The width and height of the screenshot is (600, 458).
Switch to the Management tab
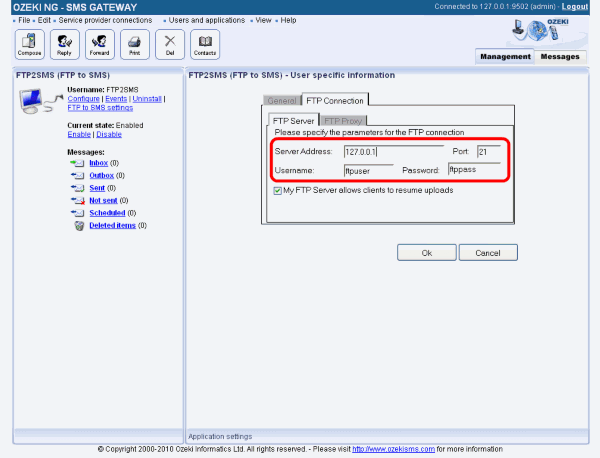[x=505, y=57]
